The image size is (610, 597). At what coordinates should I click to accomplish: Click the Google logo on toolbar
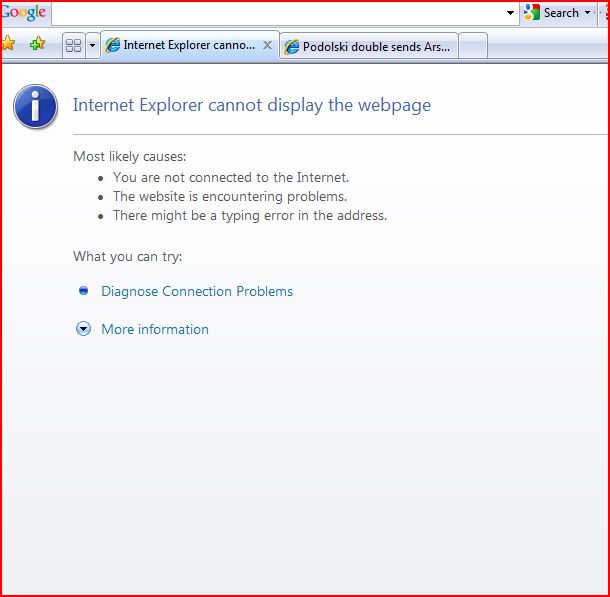[24, 13]
